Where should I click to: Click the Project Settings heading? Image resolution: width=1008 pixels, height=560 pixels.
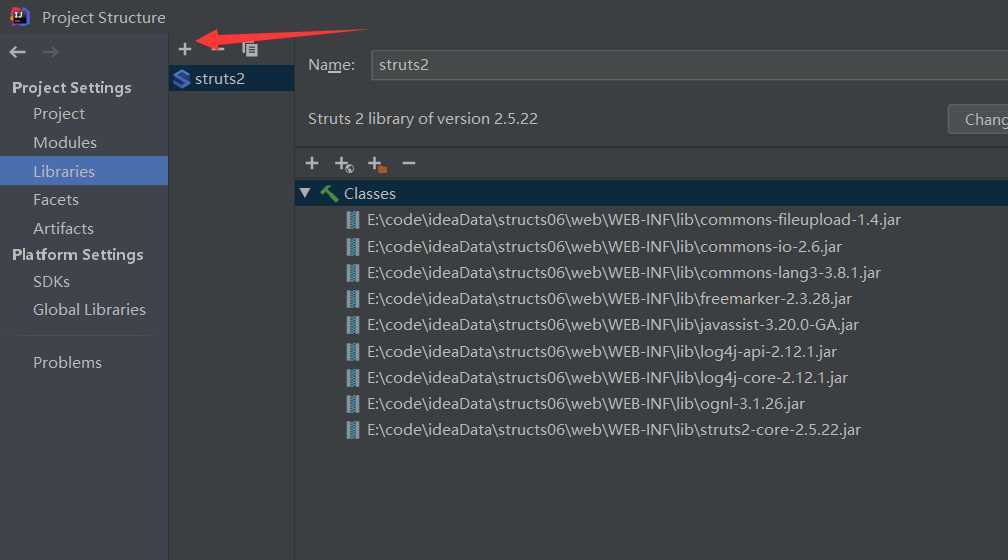[71, 87]
